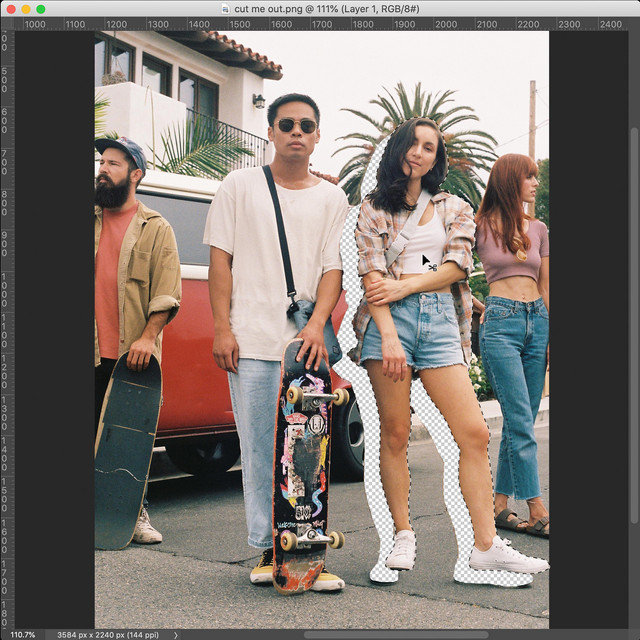640x640 pixels.
Task: Click the ruler origin corner box
Action: tap(7, 23)
